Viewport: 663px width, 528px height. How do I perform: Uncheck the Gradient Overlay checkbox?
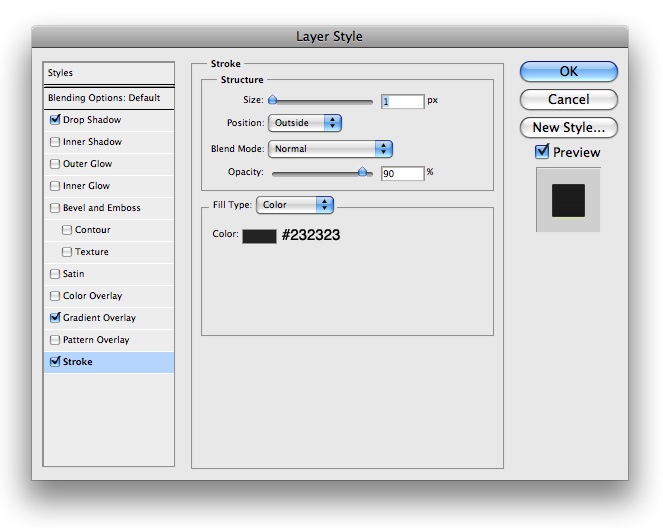[x=55, y=317]
